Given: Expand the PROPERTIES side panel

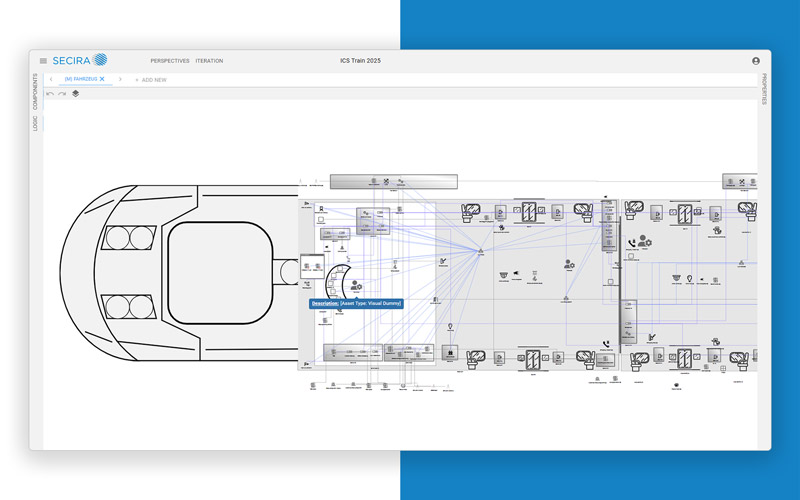Looking at the screenshot, I should [764, 89].
